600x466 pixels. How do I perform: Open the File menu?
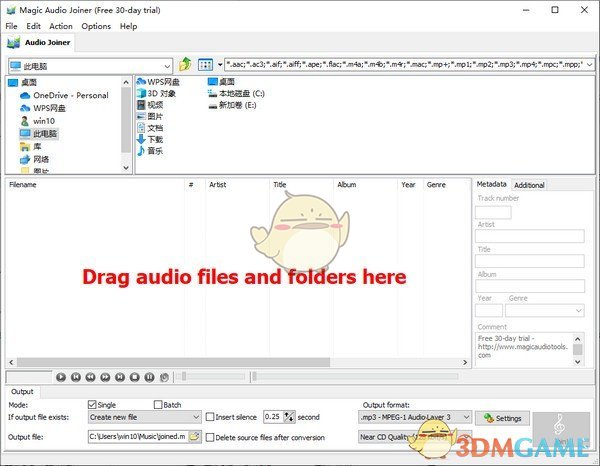click(11, 26)
